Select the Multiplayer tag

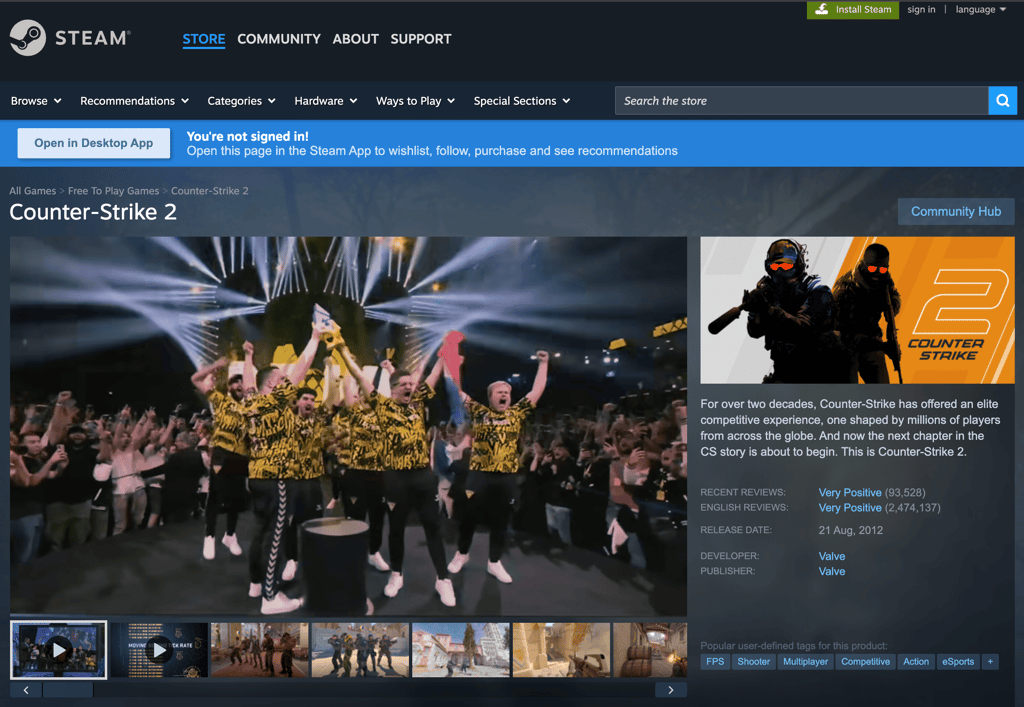805,662
